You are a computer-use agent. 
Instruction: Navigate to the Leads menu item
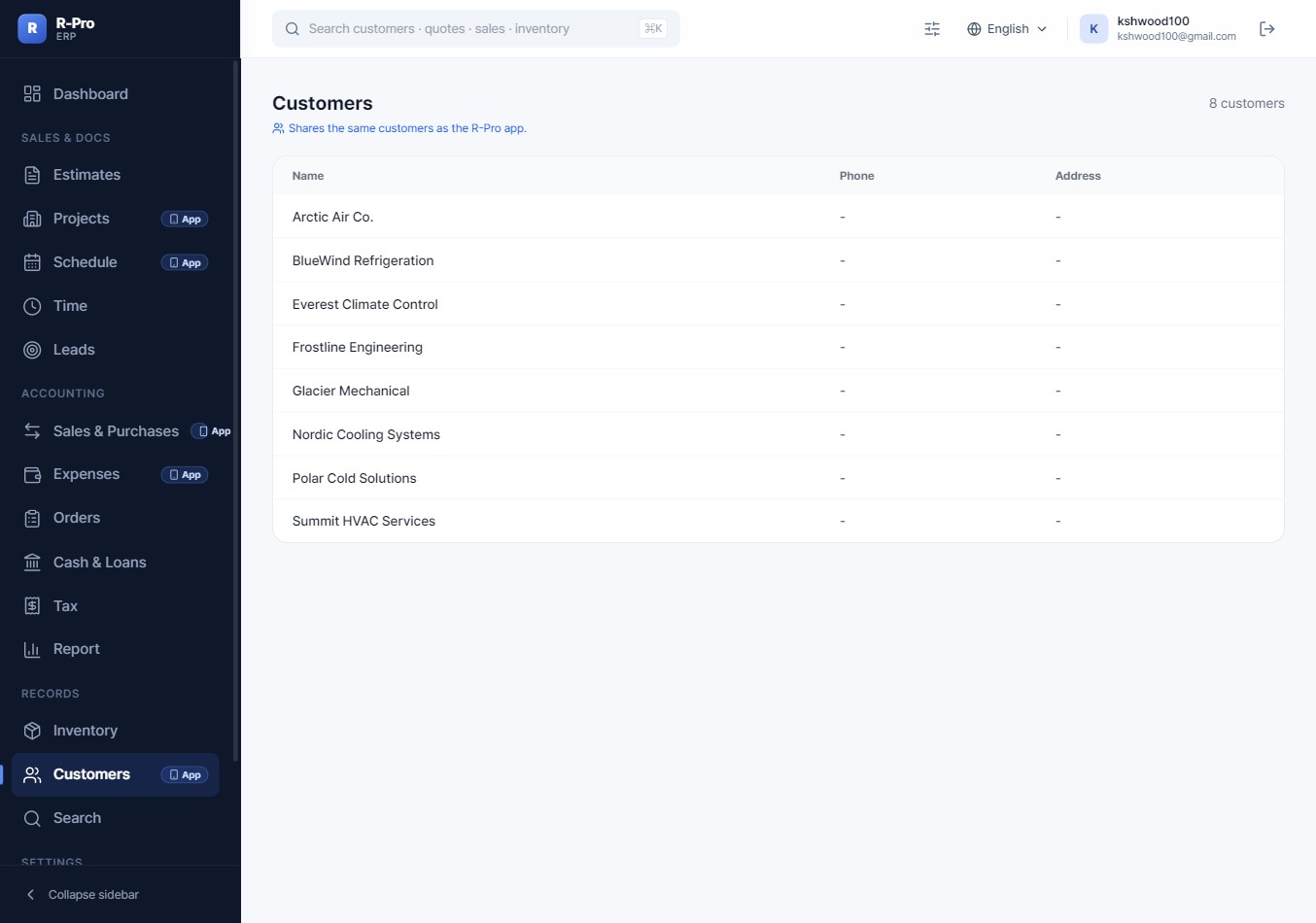point(116,350)
